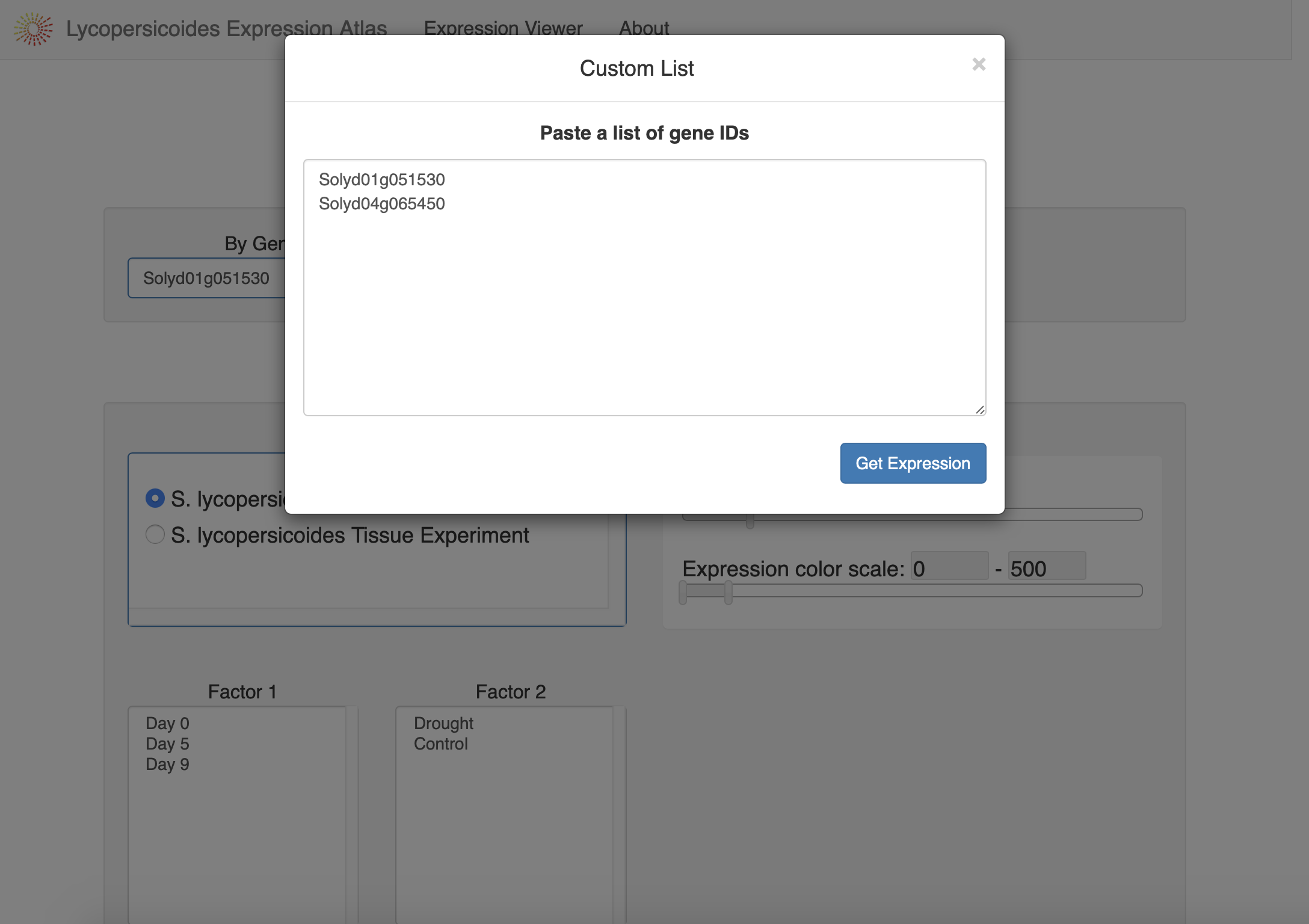
Task: Open the Expression Viewer menu item
Action: coord(503,28)
